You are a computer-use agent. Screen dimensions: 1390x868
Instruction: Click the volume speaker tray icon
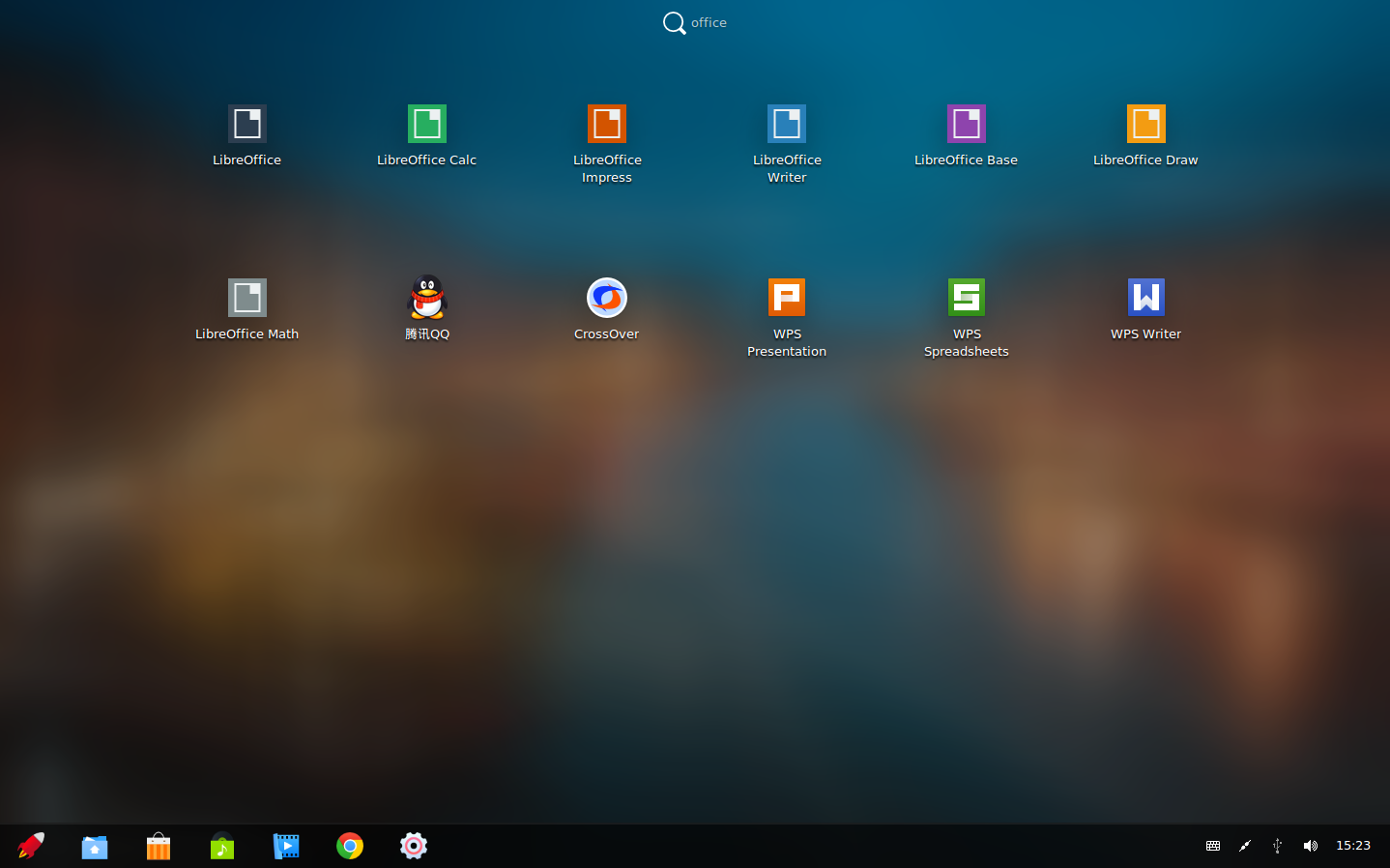coord(1310,846)
